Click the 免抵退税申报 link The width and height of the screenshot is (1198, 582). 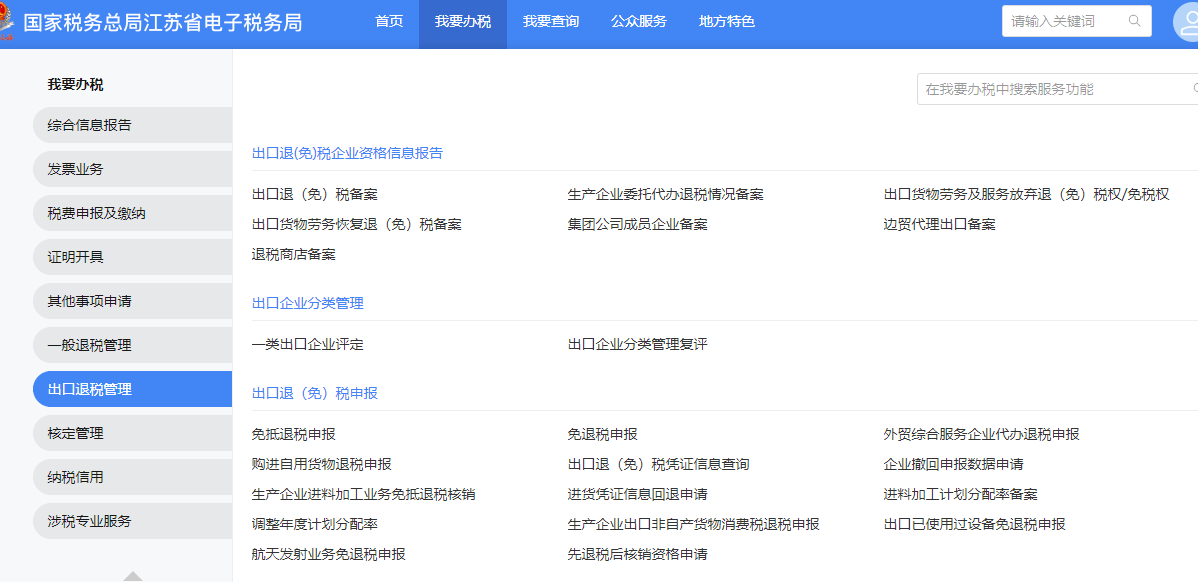point(294,434)
